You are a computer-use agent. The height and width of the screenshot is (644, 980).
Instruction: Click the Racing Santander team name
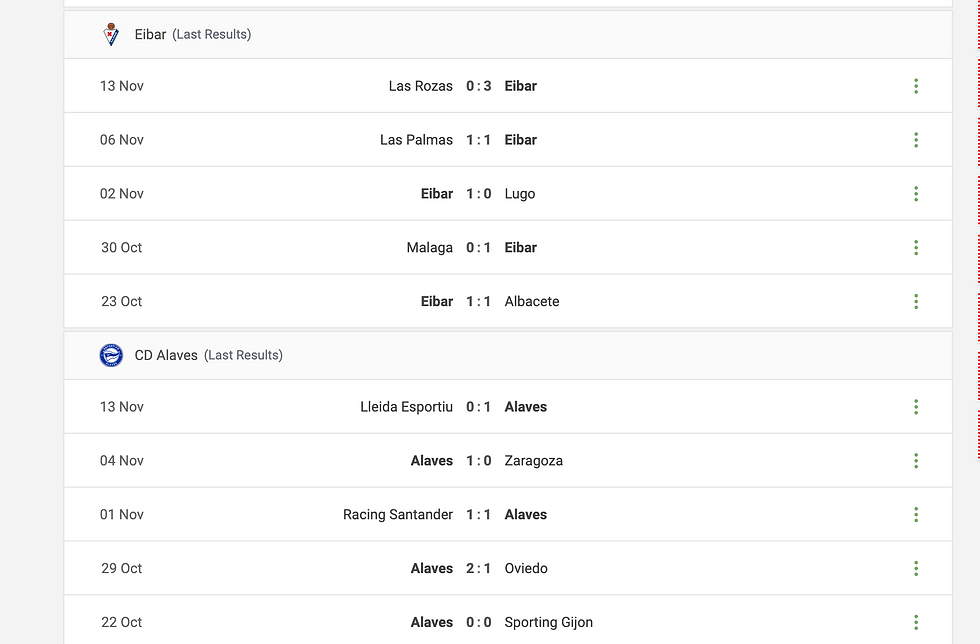click(398, 515)
